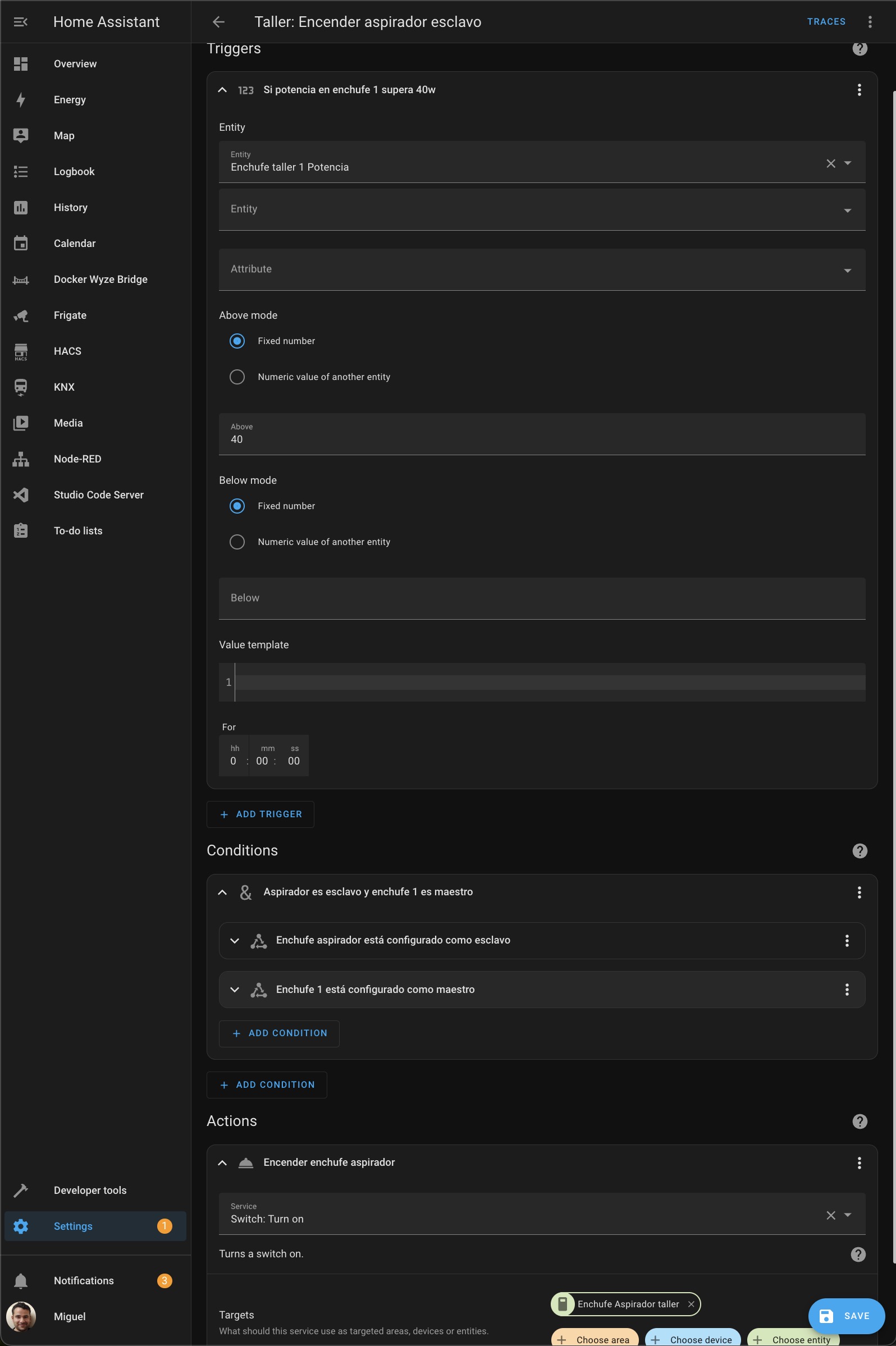Screen dimensions: 896x1346
Task: Click the ss field of the For duration
Action: (294, 756)
